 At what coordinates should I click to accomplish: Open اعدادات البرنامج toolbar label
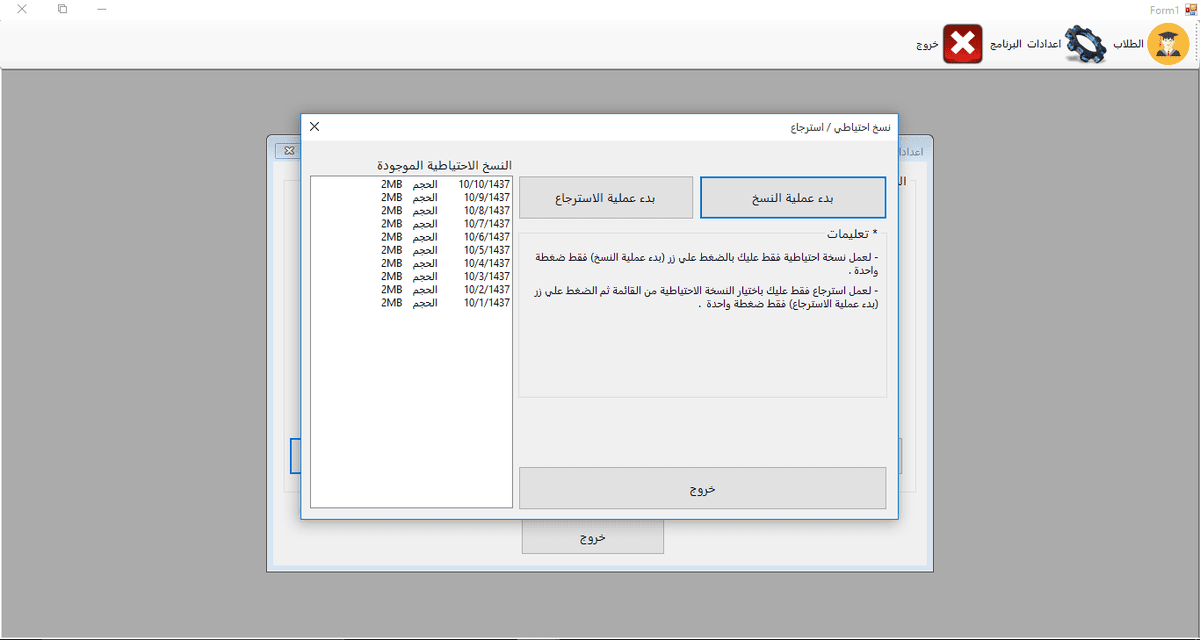[x=1025, y=46]
